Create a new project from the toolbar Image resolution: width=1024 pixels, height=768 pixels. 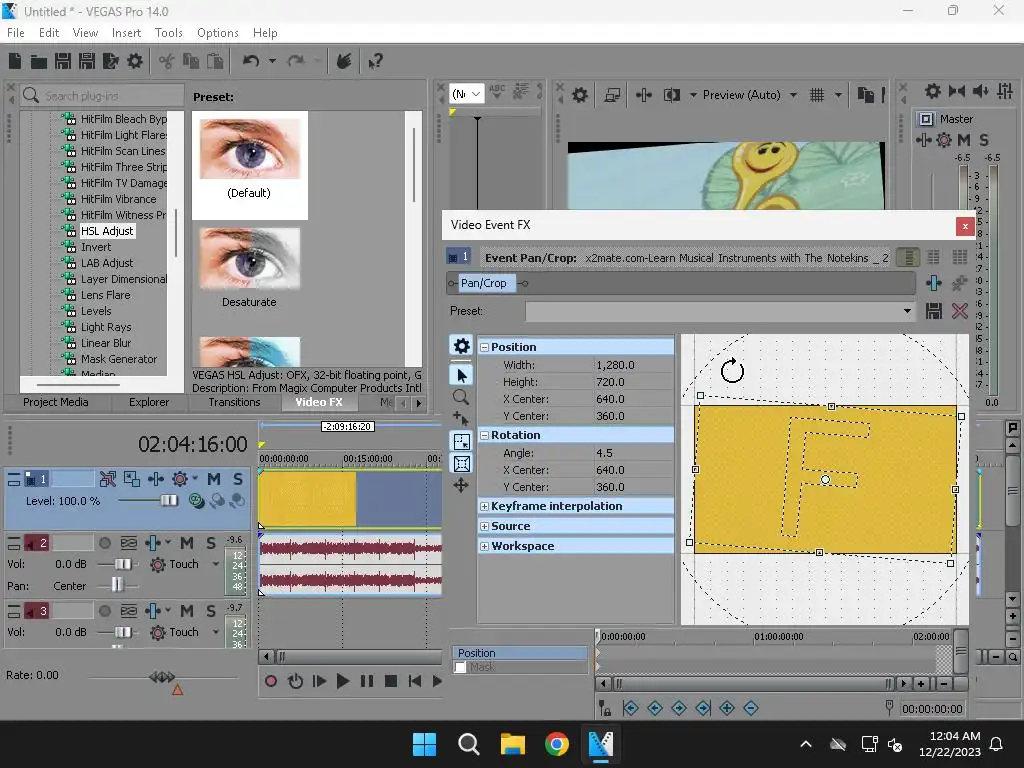click(15, 61)
